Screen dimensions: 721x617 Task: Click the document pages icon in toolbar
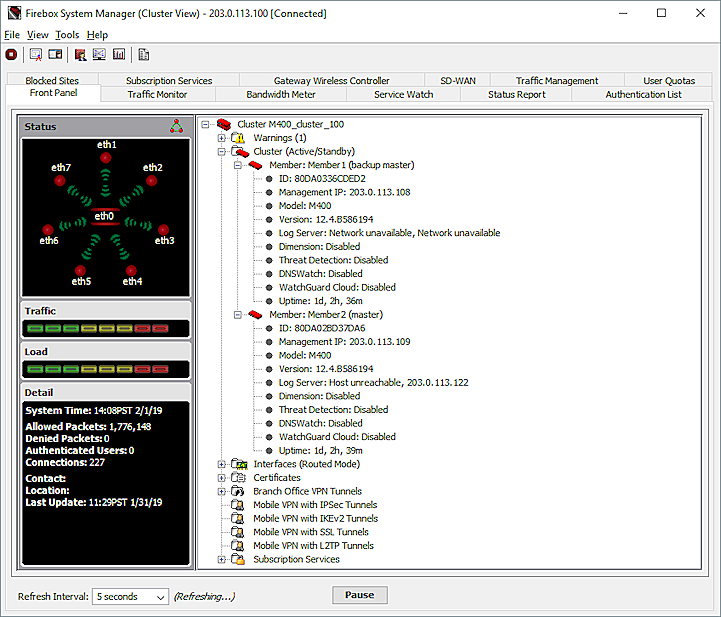pos(144,54)
